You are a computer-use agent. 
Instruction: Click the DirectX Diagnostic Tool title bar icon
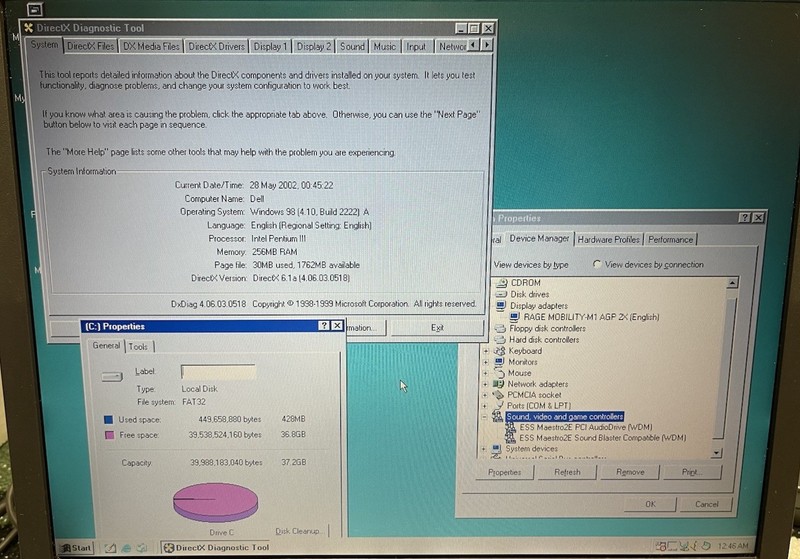[x=29, y=28]
